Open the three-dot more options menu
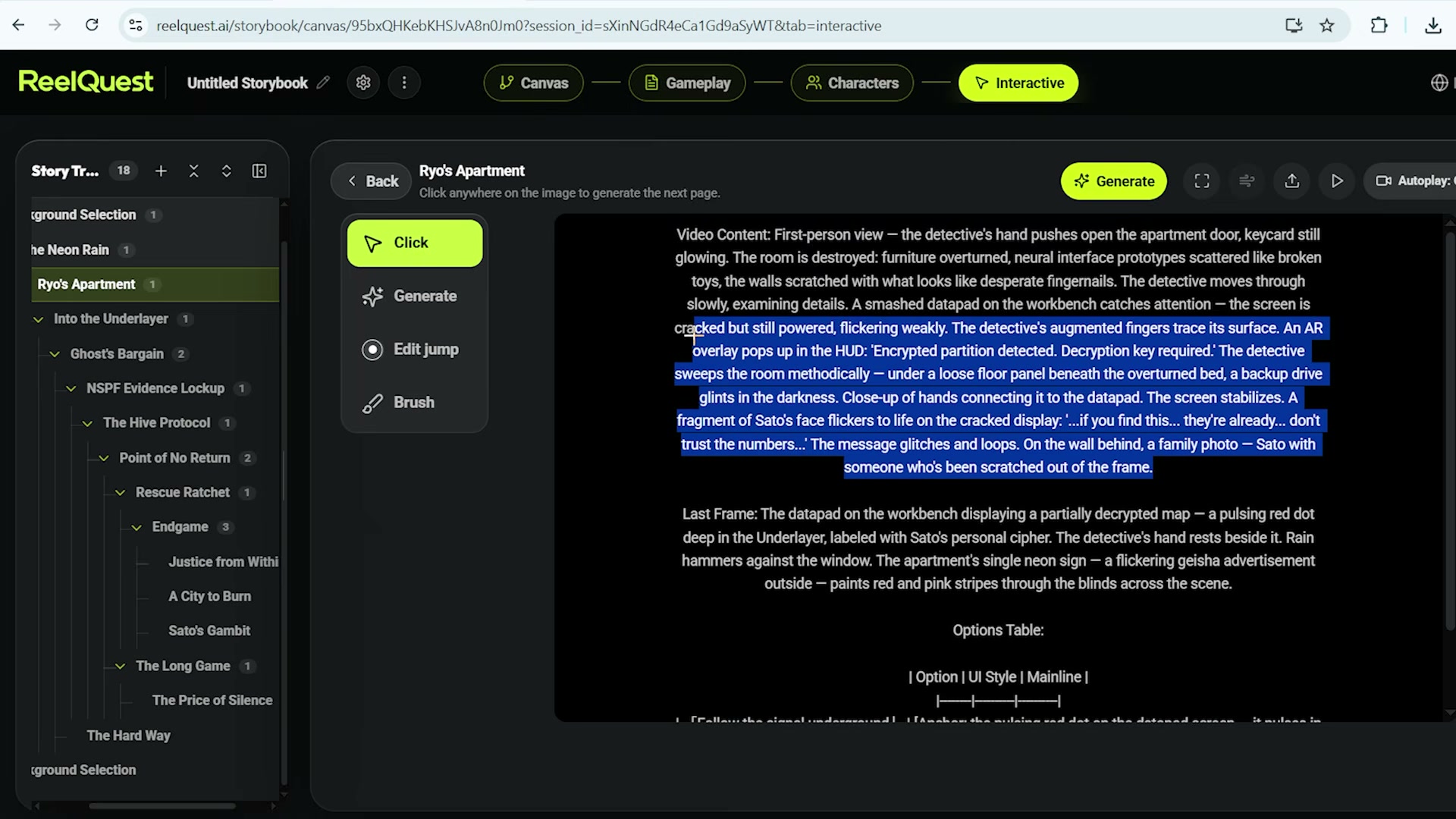The height and width of the screenshot is (819, 1456). pyautogui.click(x=404, y=83)
